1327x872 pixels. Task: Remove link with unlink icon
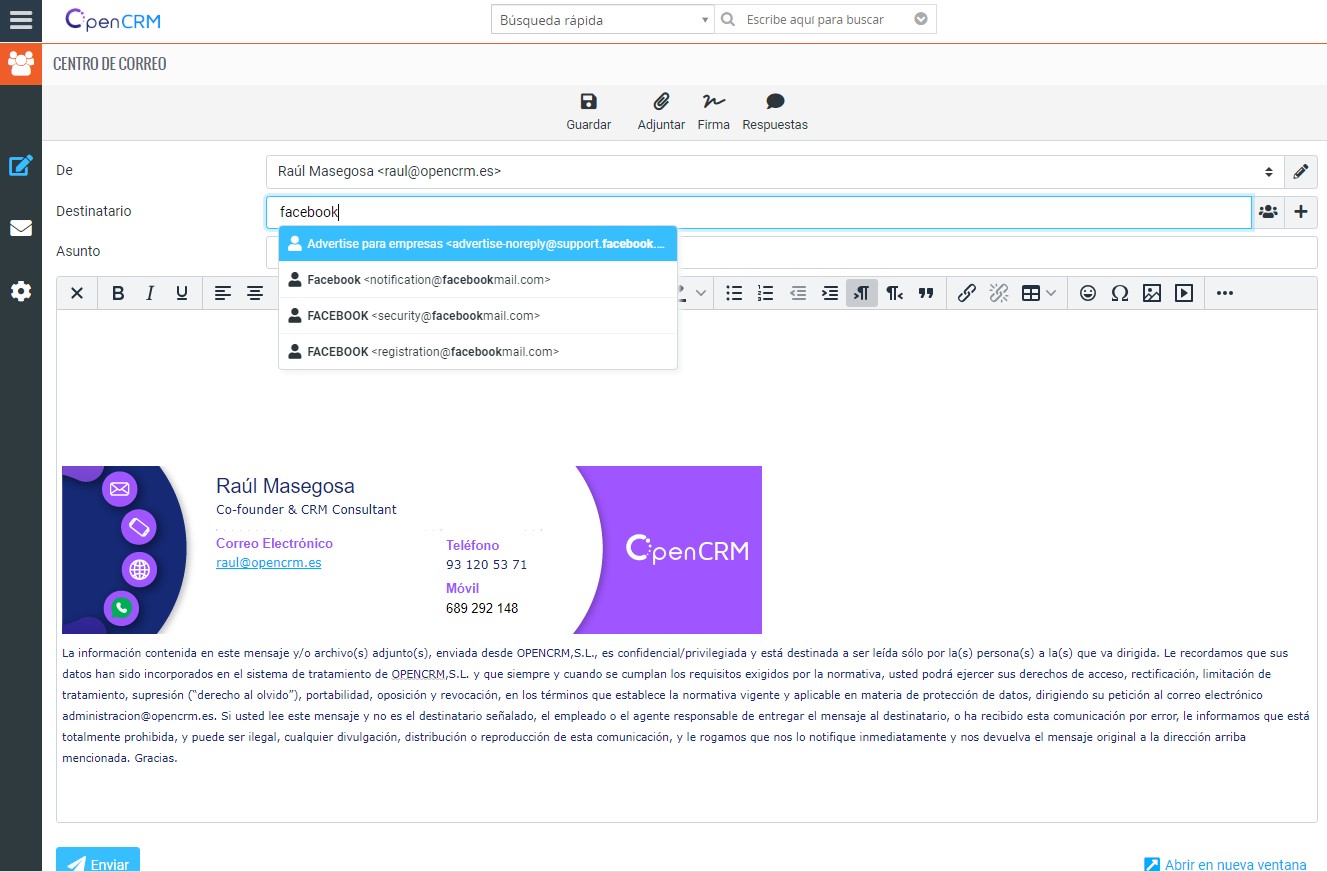pyautogui.click(x=999, y=293)
